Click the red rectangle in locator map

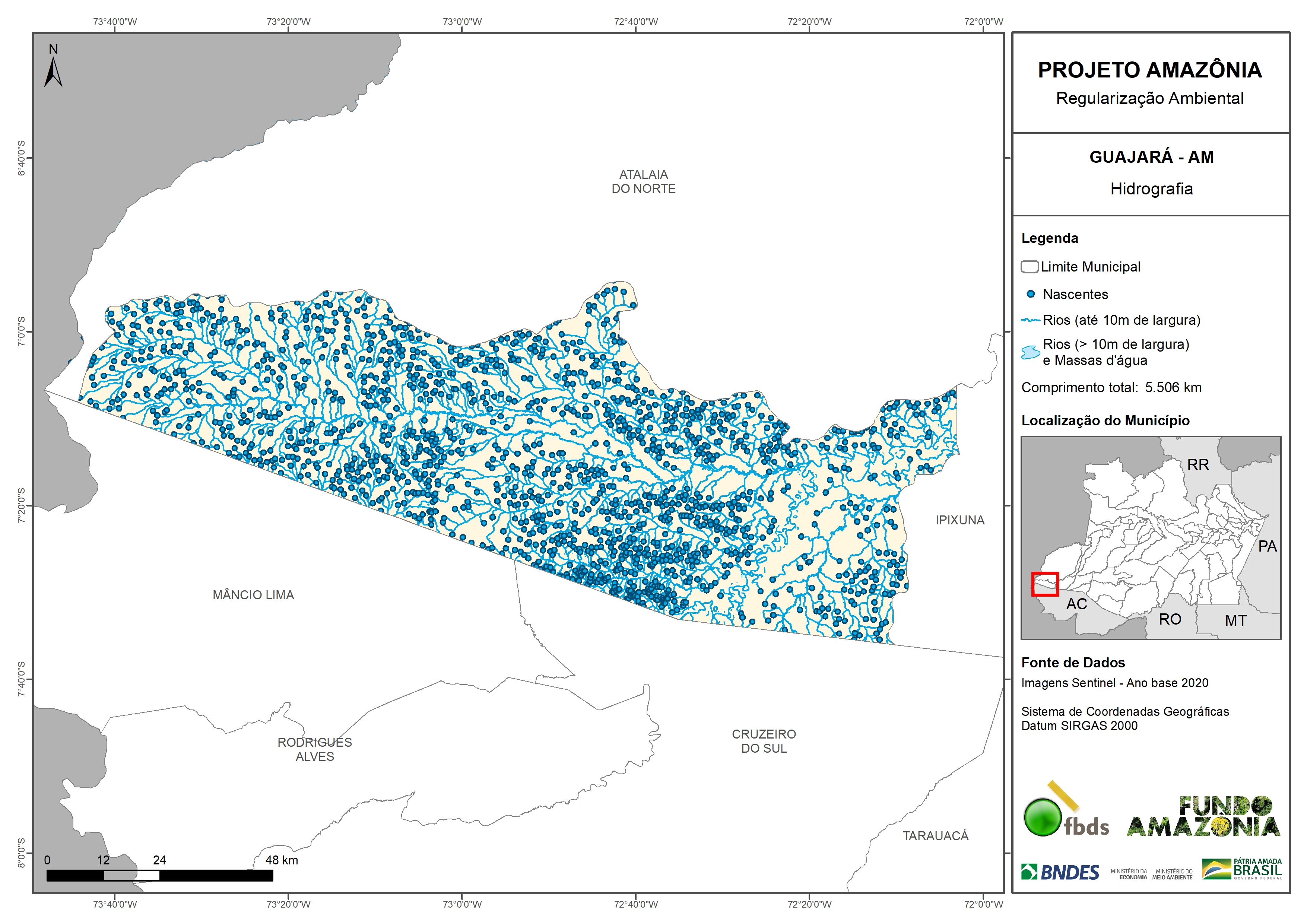click(1045, 584)
